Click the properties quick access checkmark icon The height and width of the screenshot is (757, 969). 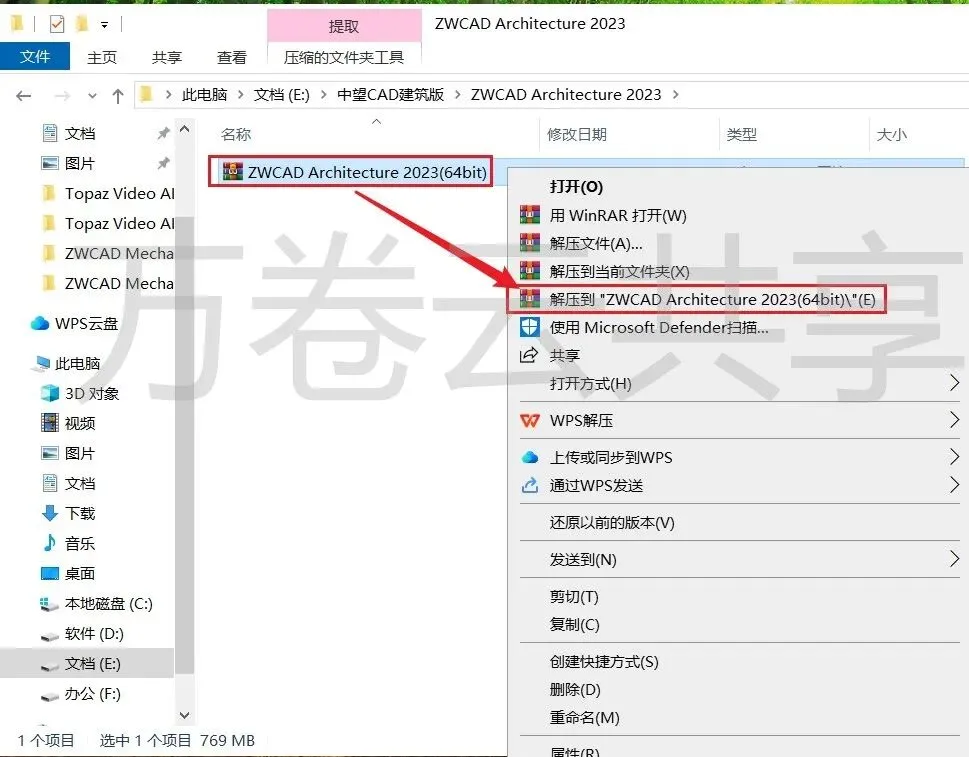pos(57,24)
